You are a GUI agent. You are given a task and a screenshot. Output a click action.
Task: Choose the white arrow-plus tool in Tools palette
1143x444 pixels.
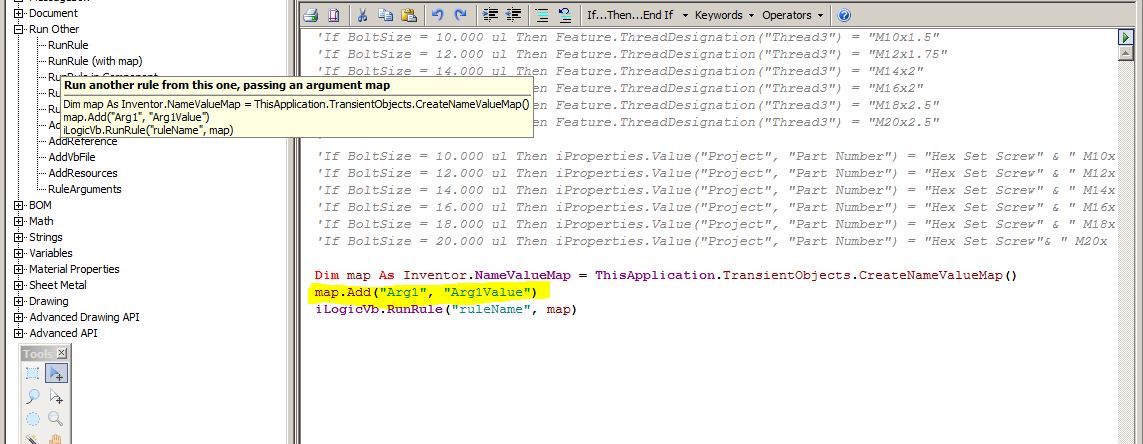point(56,396)
